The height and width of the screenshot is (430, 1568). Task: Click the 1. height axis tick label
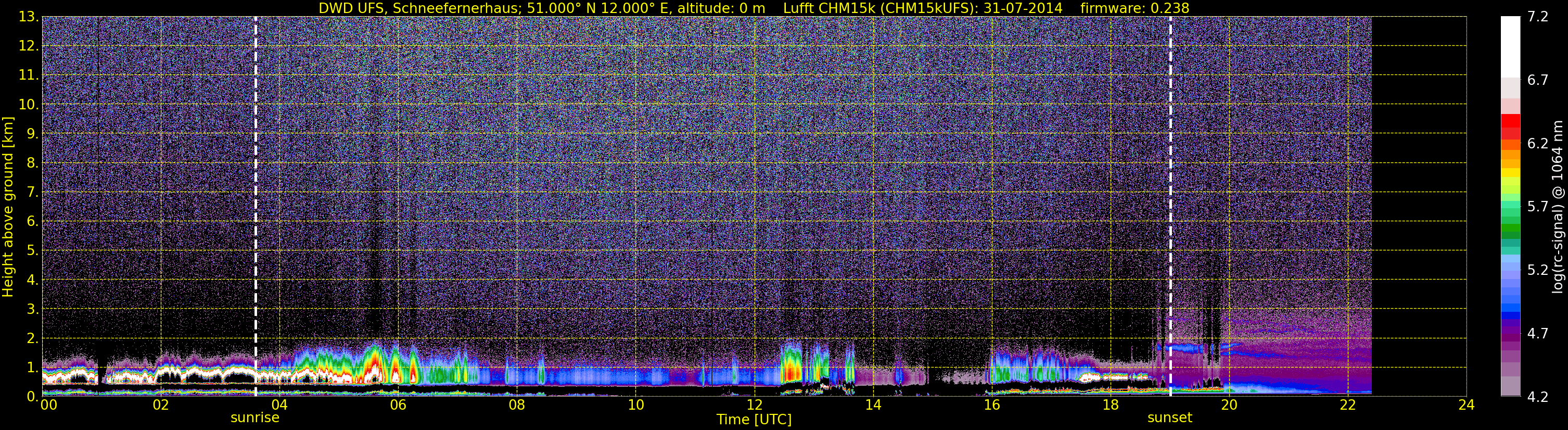[x=33, y=367]
